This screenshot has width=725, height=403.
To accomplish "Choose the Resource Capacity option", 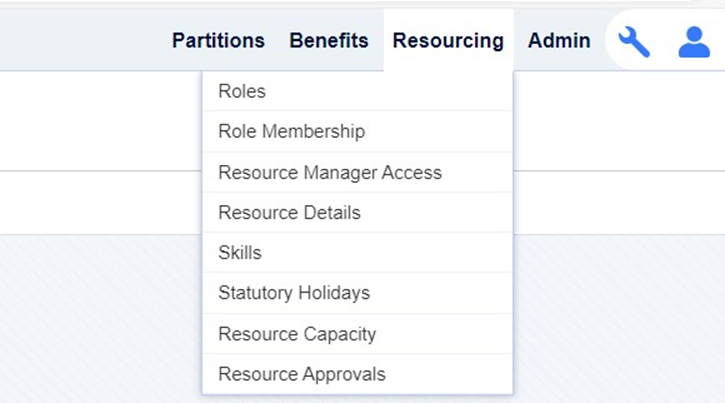I will tap(357, 334).
